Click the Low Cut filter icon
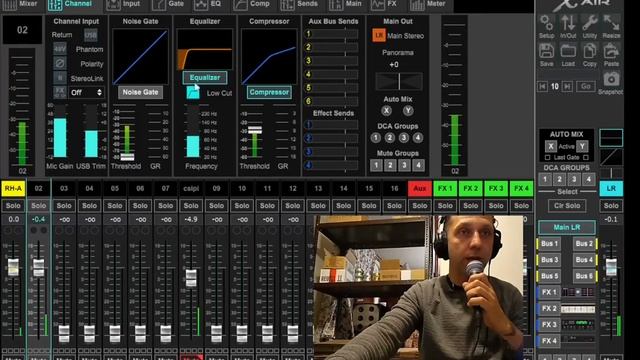This screenshot has width=640, height=360. tap(193, 93)
